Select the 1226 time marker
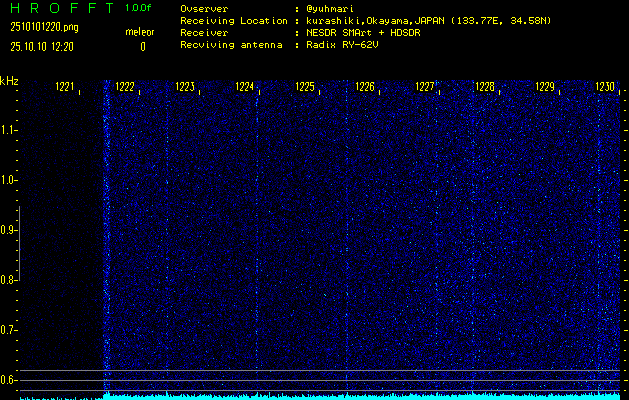The height and width of the screenshot is (400, 629). 365,88
